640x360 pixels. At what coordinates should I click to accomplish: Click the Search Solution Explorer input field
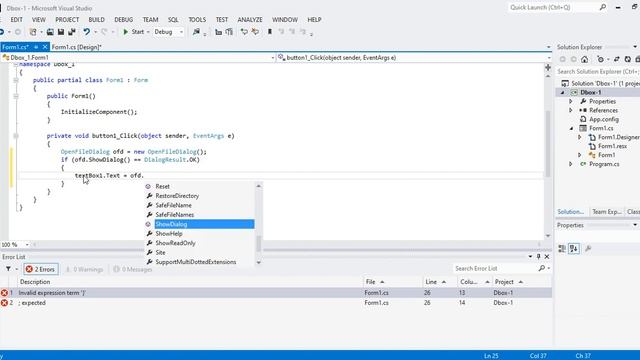coord(598,71)
